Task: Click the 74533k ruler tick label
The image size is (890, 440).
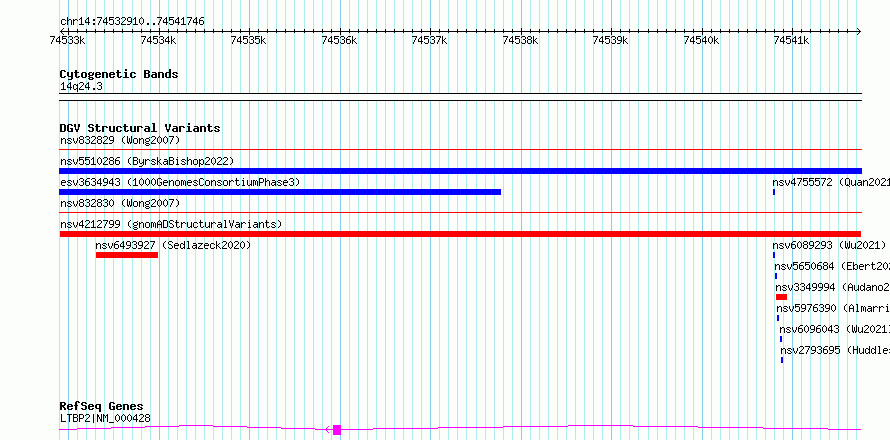Action: pos(68,40)
